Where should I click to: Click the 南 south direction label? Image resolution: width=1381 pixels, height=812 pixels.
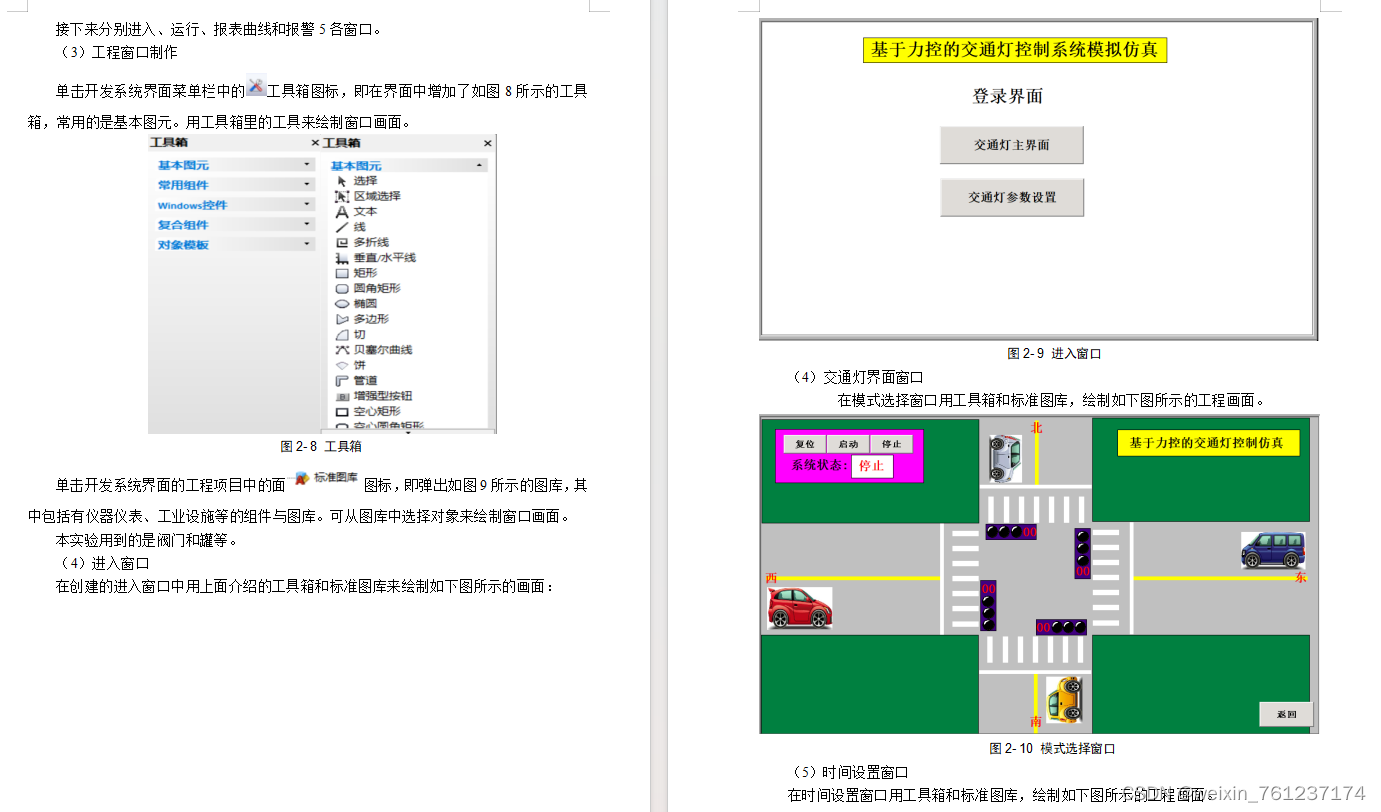pos(1036,721)
